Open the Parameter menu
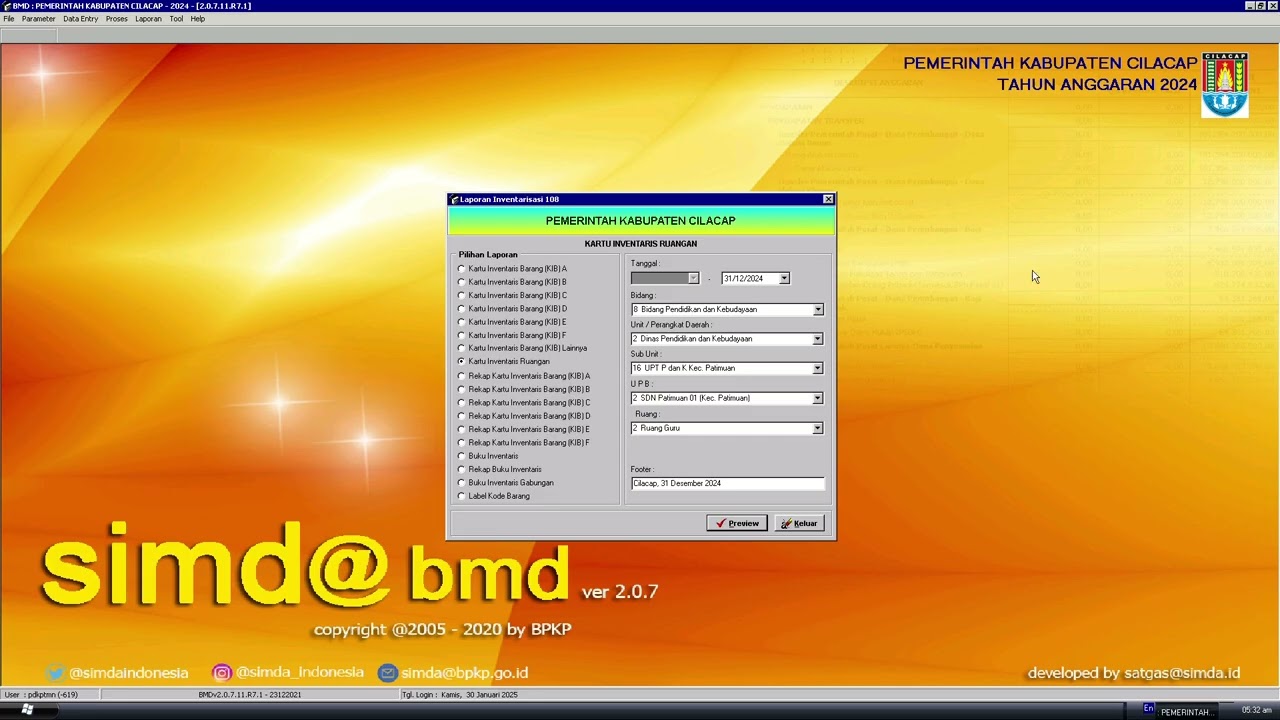The height and width of the screenshot is (720, 1280). point(39,19)
